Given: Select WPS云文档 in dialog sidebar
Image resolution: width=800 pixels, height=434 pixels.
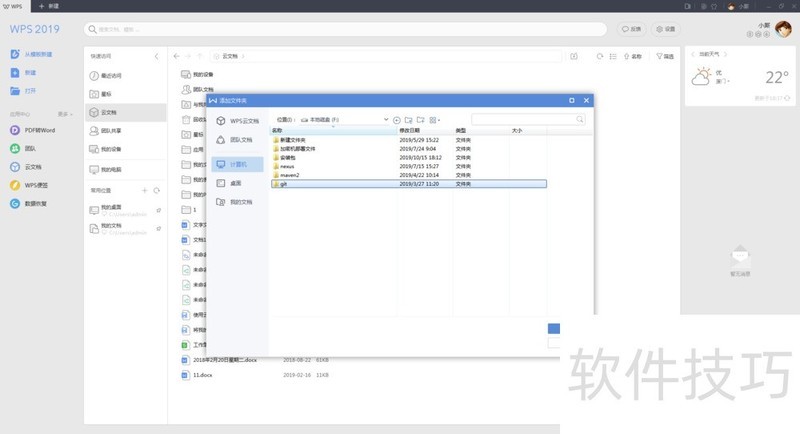Looking at the screenshot, I should coord(238,121).
